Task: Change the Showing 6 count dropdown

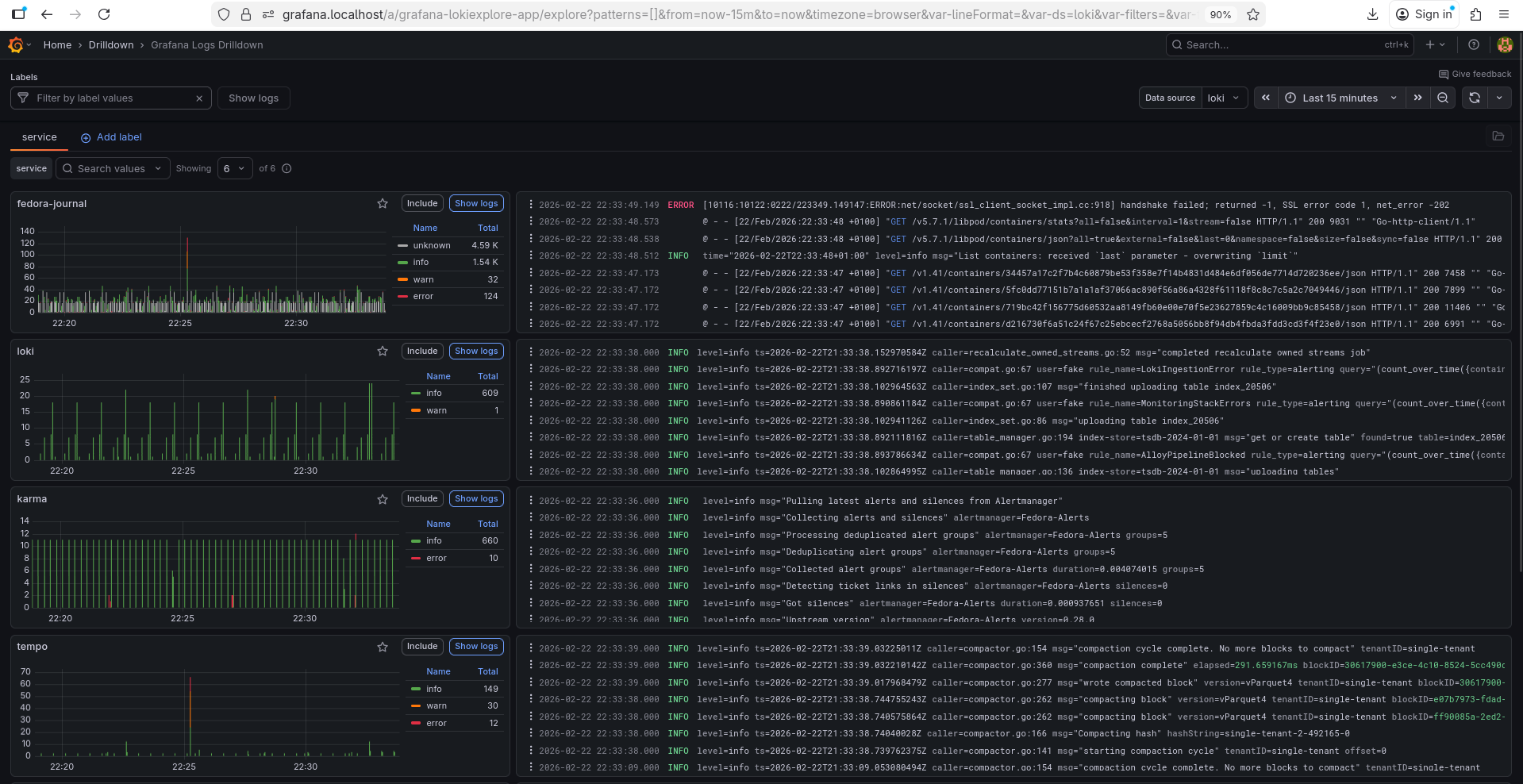Action: point(235,168)
